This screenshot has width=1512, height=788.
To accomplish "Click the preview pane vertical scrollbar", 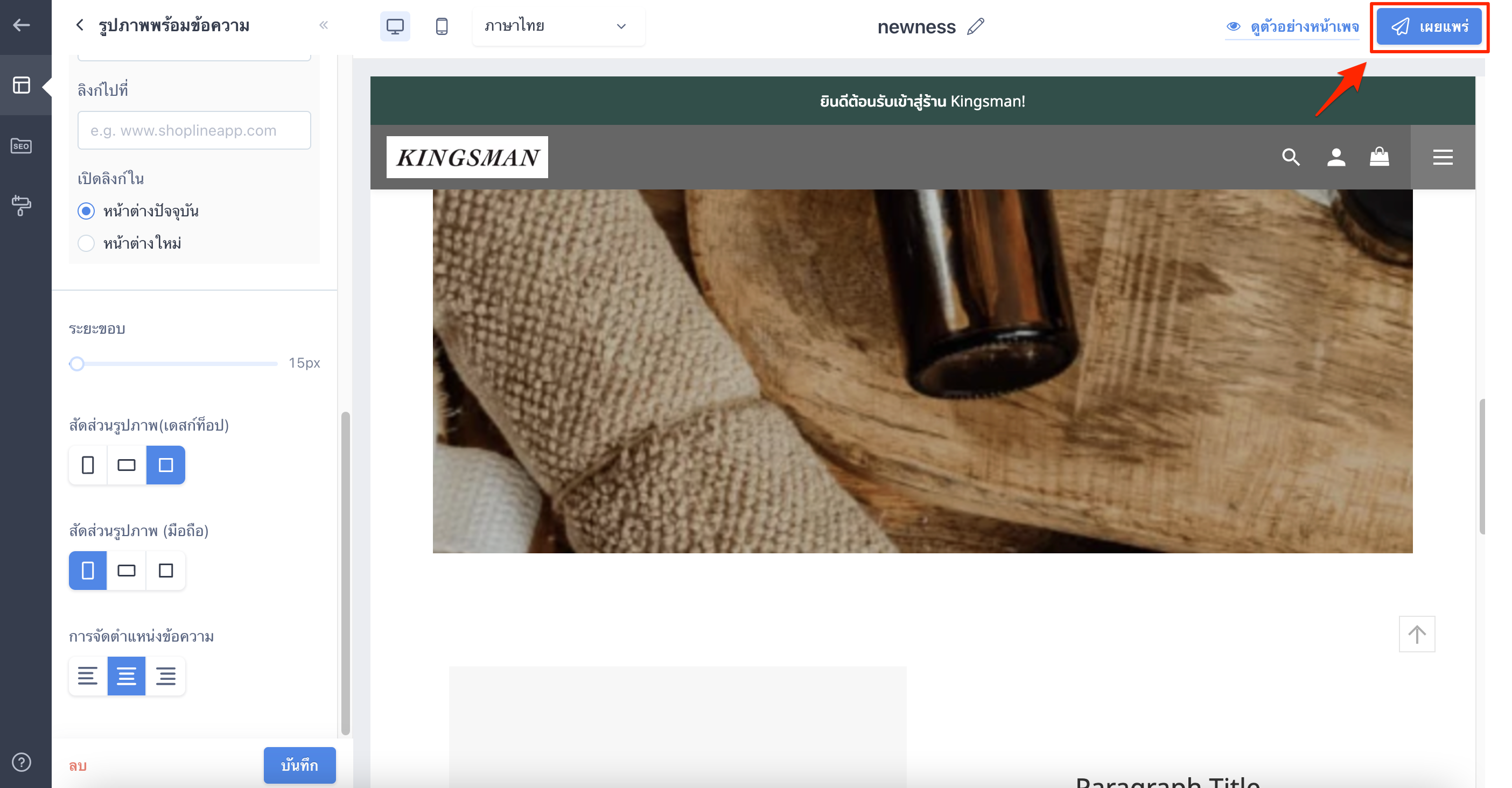I will (1481, 467).
